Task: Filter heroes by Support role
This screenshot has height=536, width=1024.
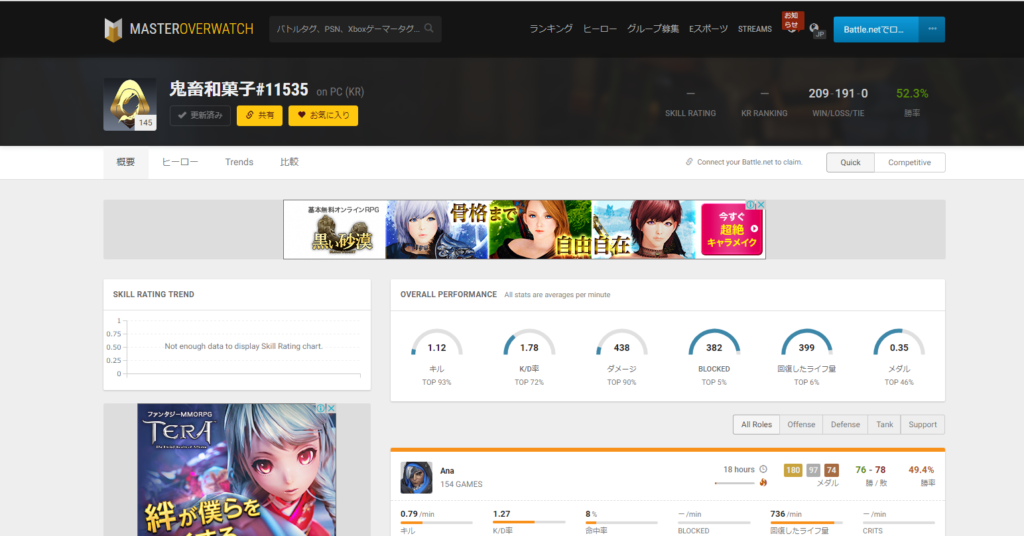Action: point(922,424)
